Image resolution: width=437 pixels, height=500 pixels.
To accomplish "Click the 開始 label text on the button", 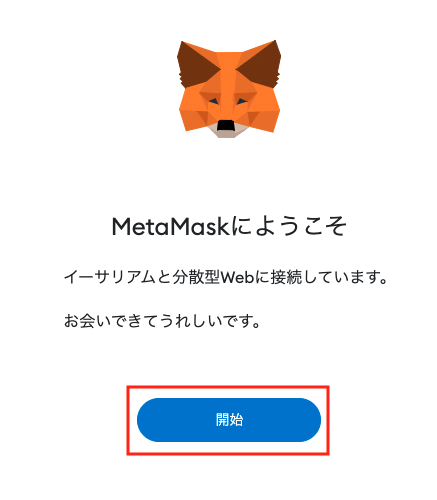I will [229, 420].
